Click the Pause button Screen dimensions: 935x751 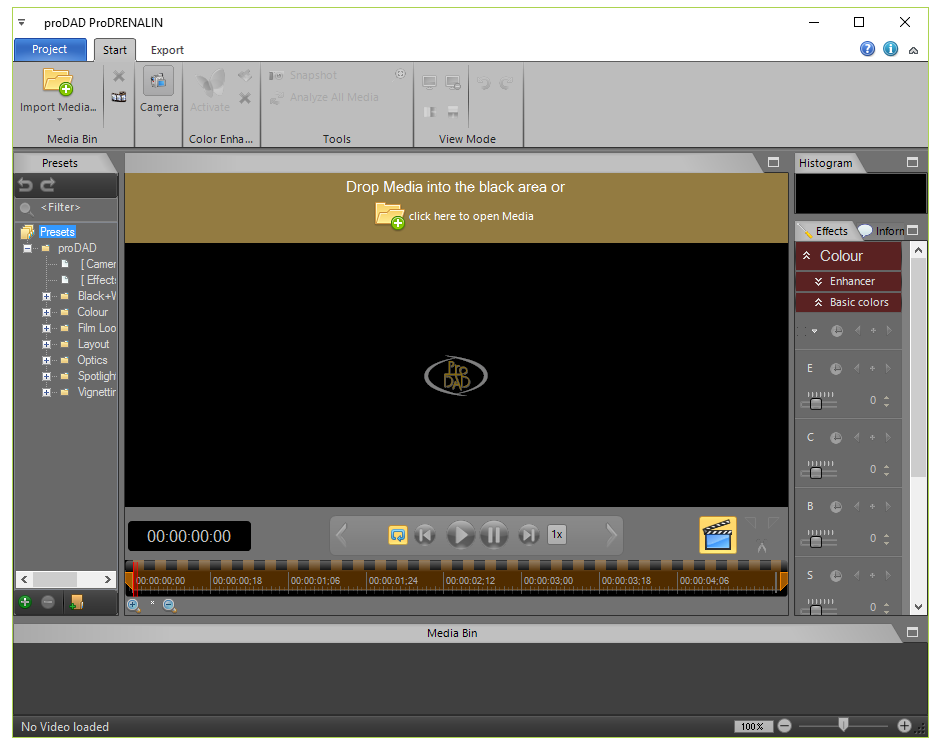point(494,535)
